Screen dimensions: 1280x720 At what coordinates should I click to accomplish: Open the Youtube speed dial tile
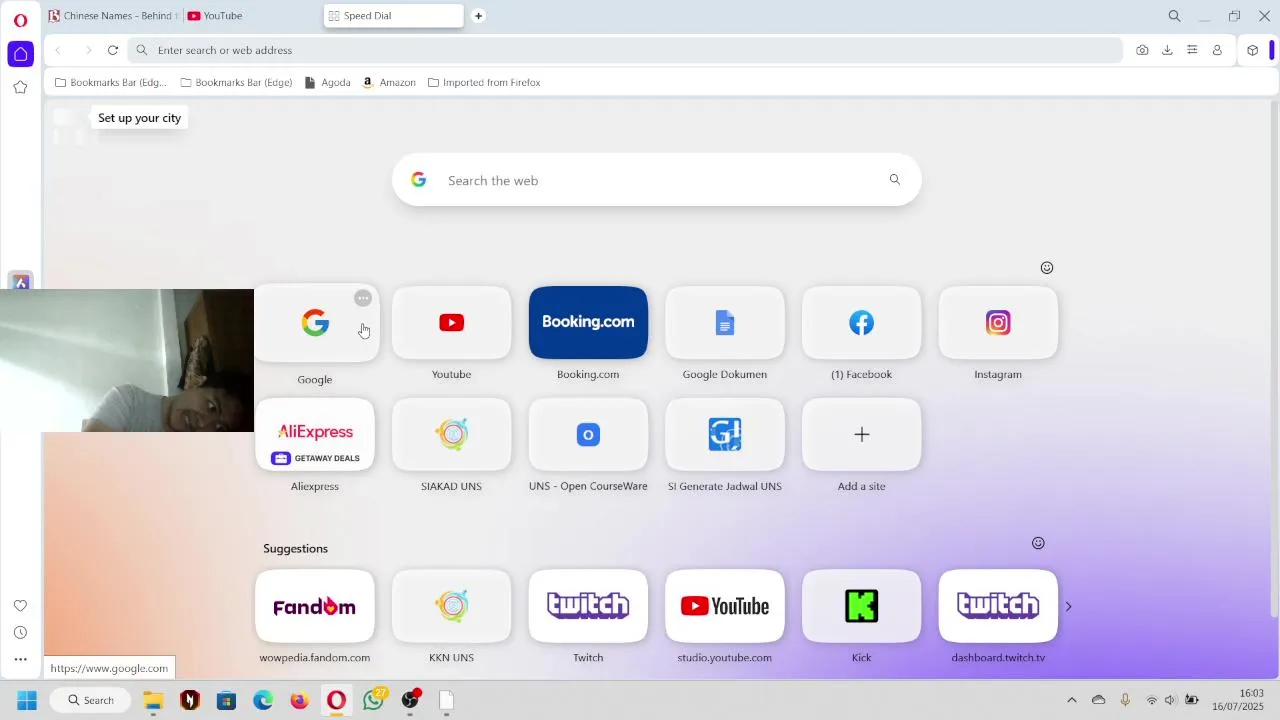tap(451, 322)
